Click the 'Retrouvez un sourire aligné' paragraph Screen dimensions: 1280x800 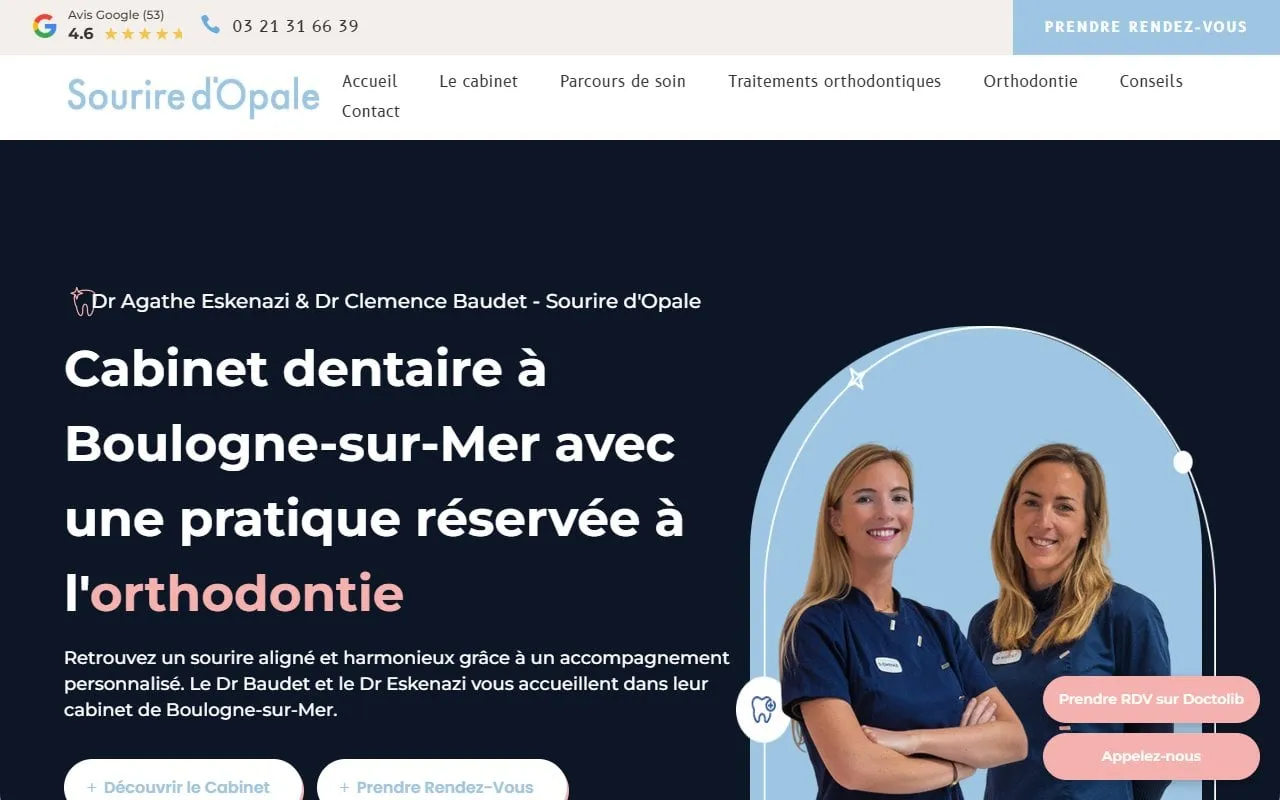coord(397,684)
